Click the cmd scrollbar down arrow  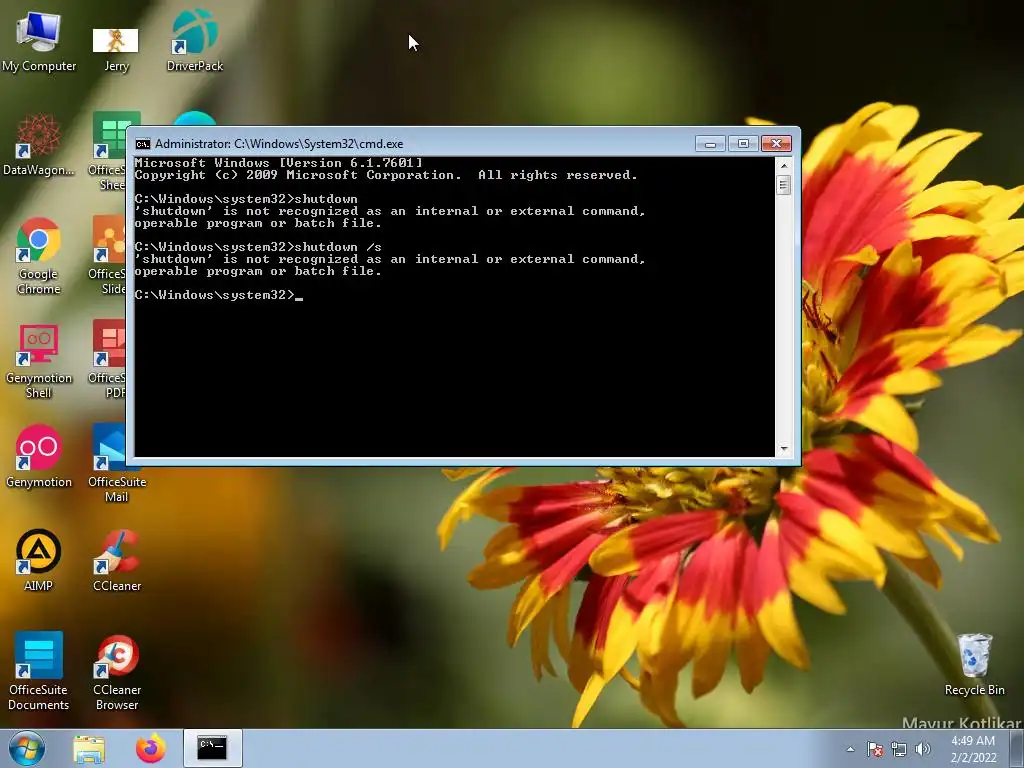tap(784, 449)
